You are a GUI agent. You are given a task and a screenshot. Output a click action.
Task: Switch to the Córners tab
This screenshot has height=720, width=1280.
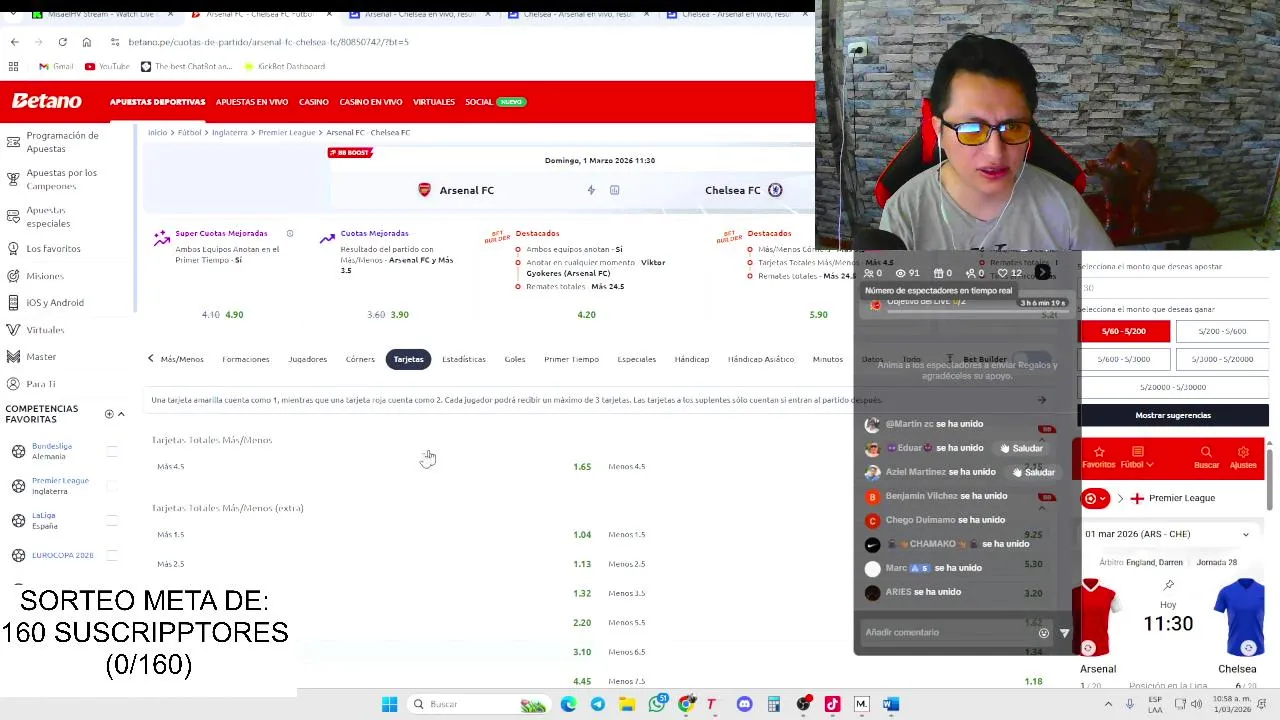[x=360, y=359]
